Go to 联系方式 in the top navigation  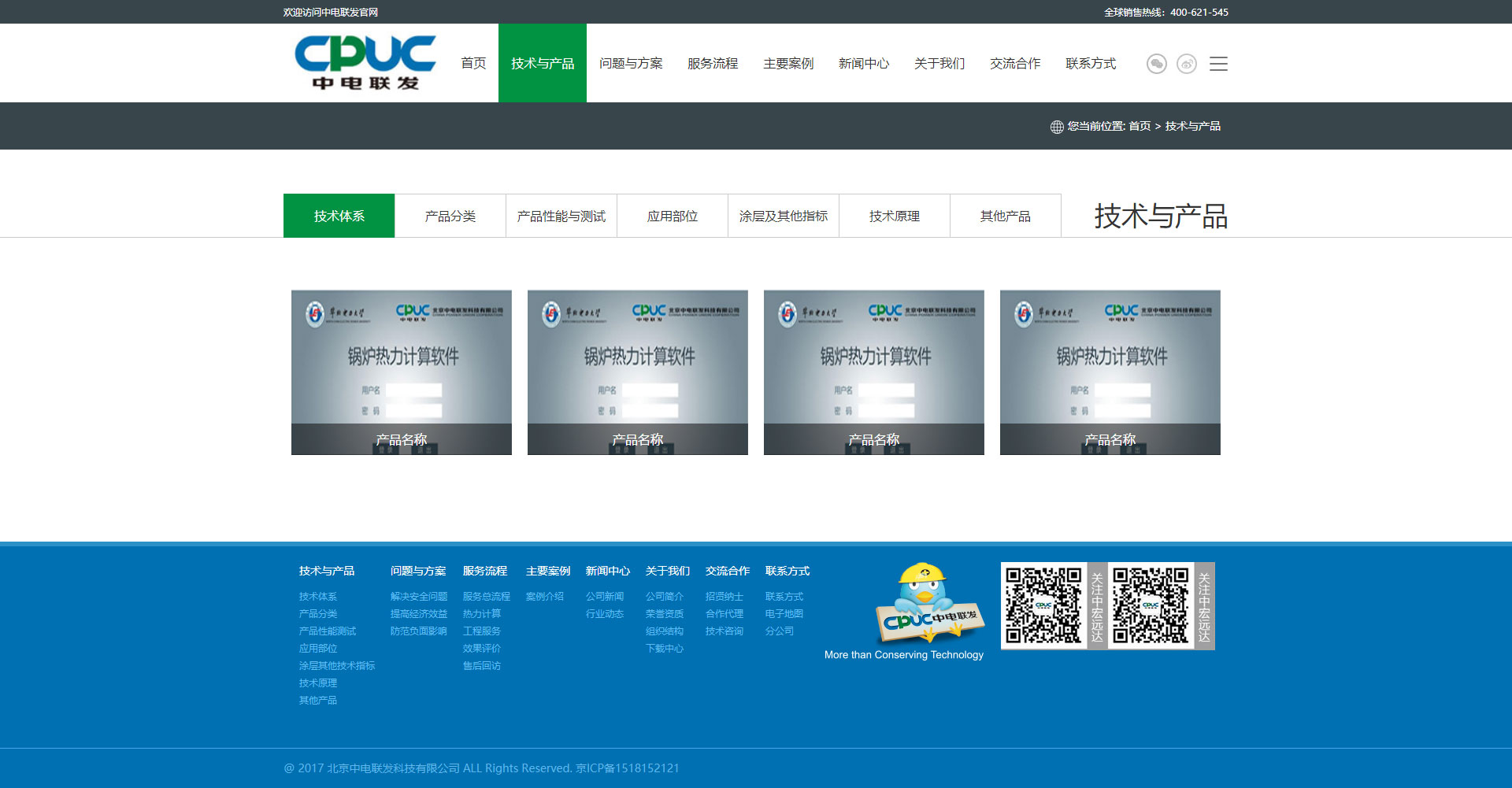point(1090,63)
